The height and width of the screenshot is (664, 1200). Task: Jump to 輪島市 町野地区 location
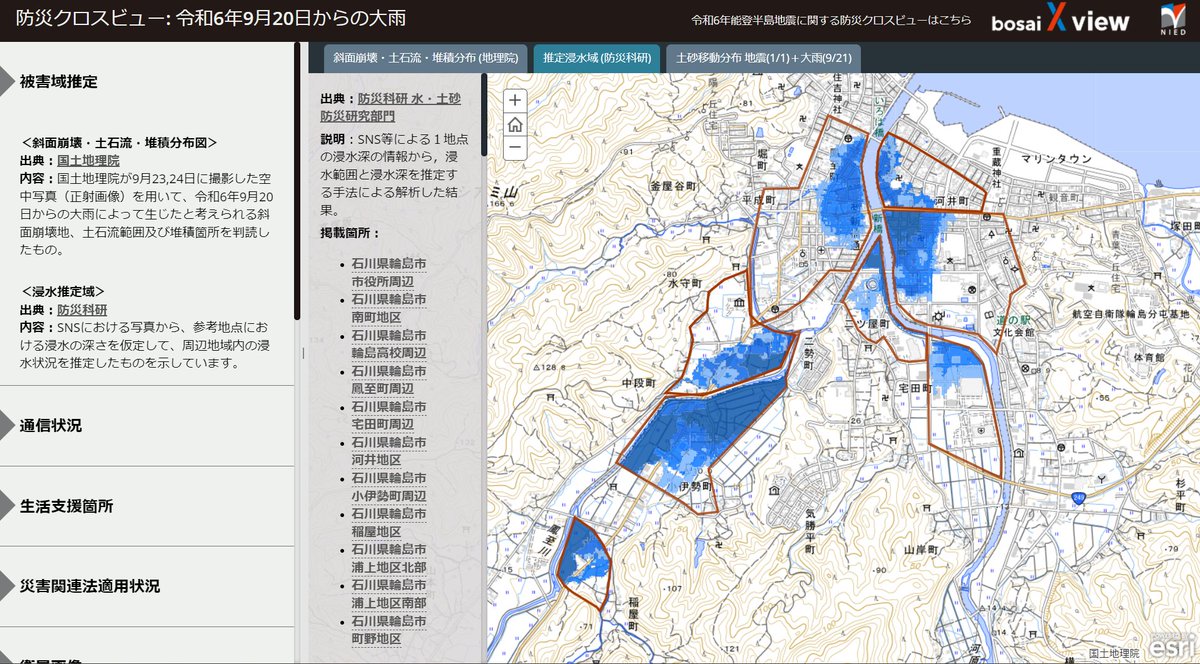point(389,630)
